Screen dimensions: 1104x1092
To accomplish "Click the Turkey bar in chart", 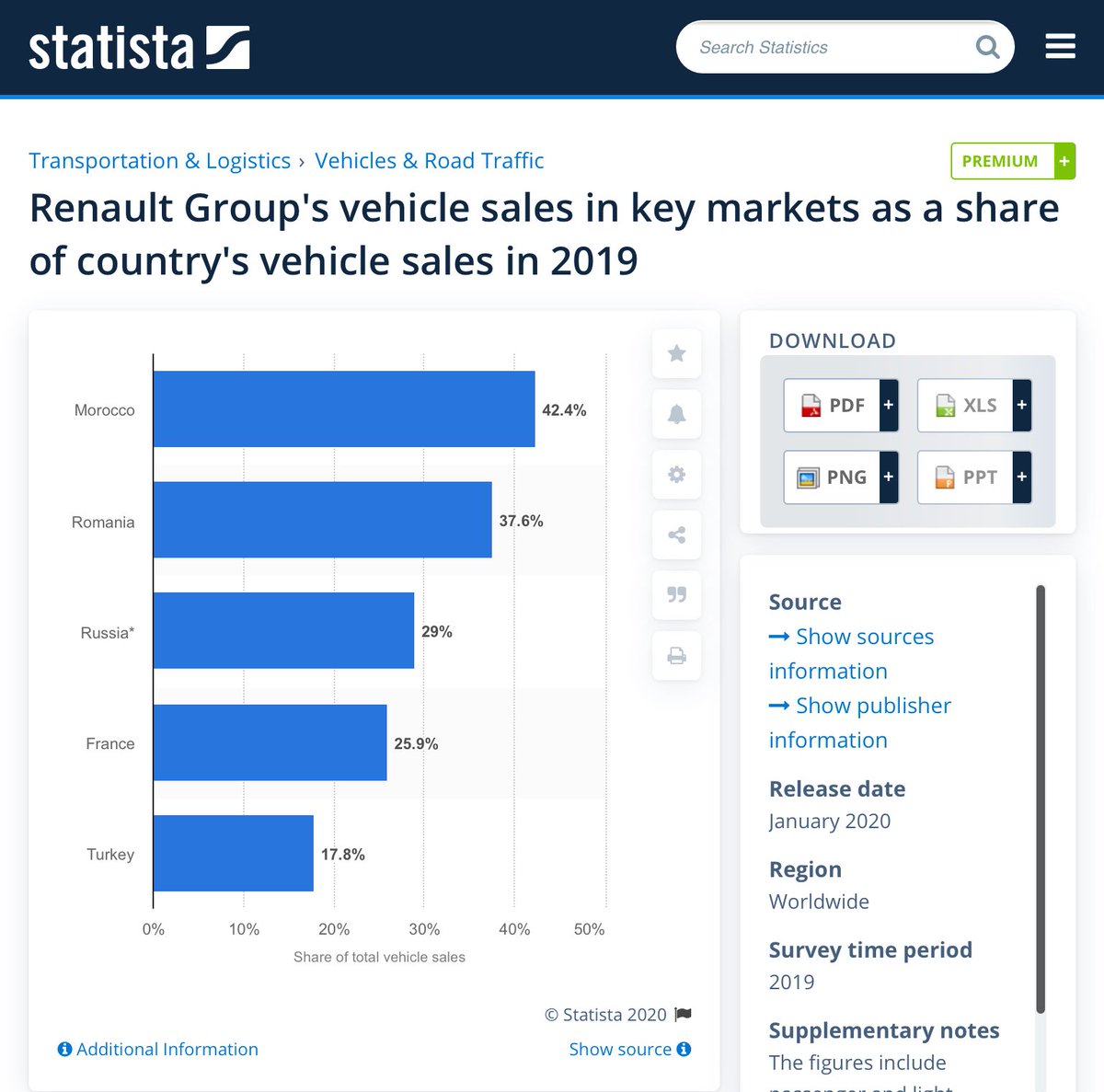I will click(234, 853).
